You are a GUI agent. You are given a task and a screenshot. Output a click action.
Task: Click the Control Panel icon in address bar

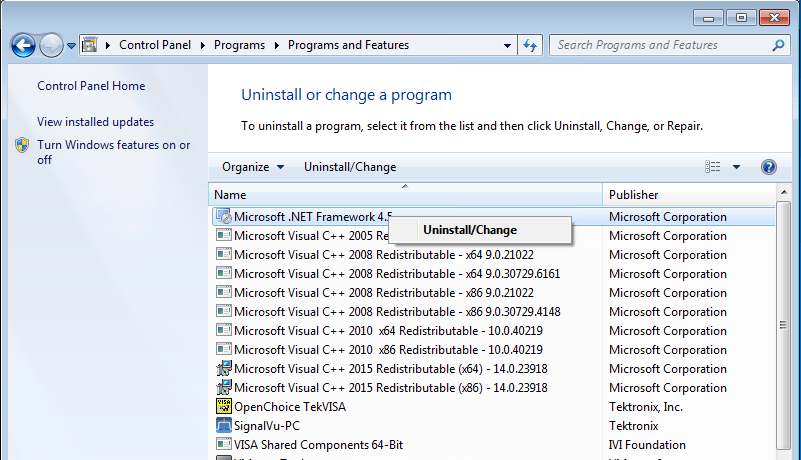tap(90, 45)
